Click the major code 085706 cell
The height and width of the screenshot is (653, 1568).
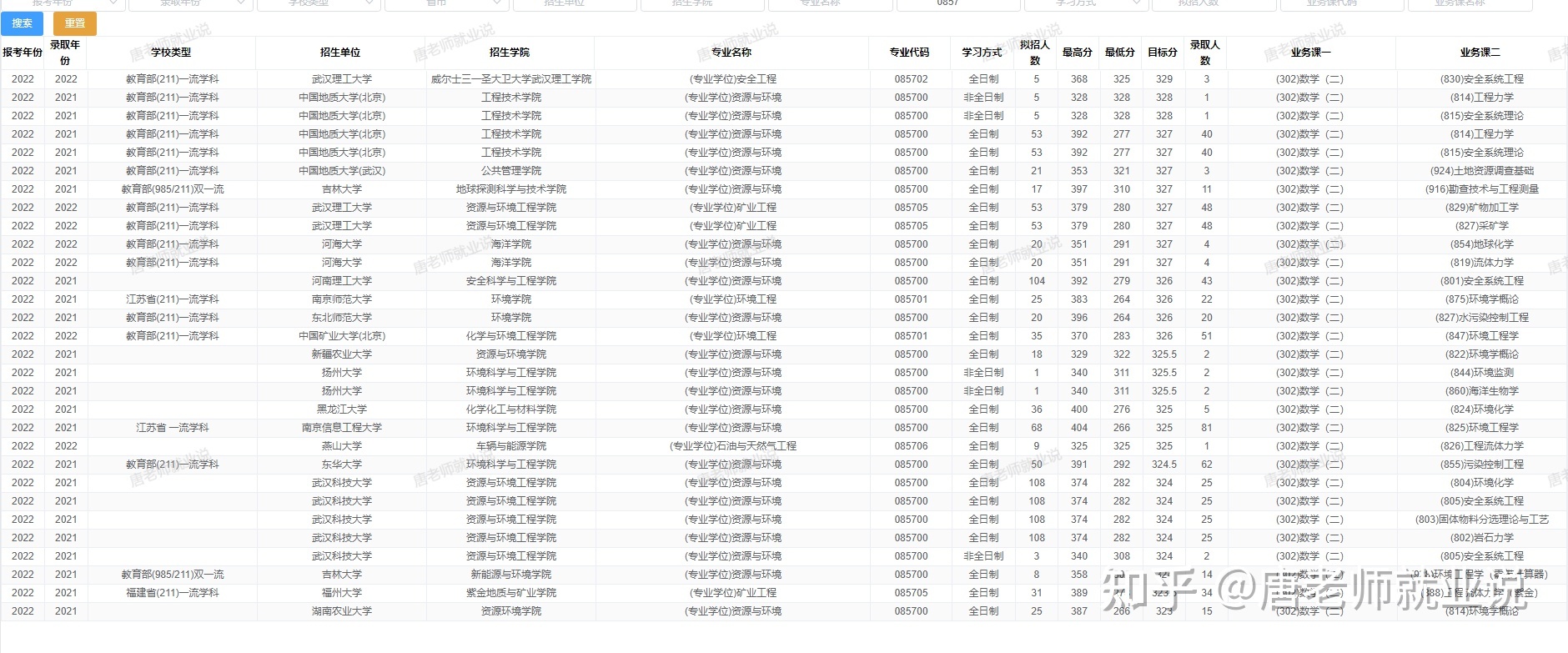tap(911, 446)
